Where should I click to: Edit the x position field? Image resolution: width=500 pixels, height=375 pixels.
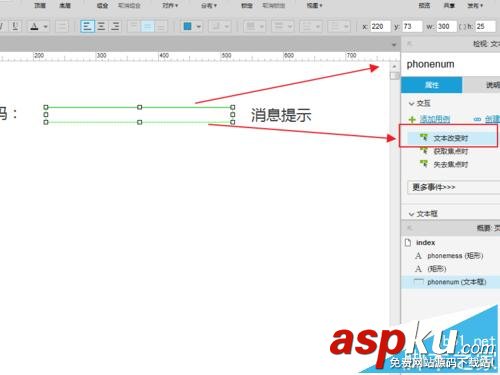coord(380,26)
